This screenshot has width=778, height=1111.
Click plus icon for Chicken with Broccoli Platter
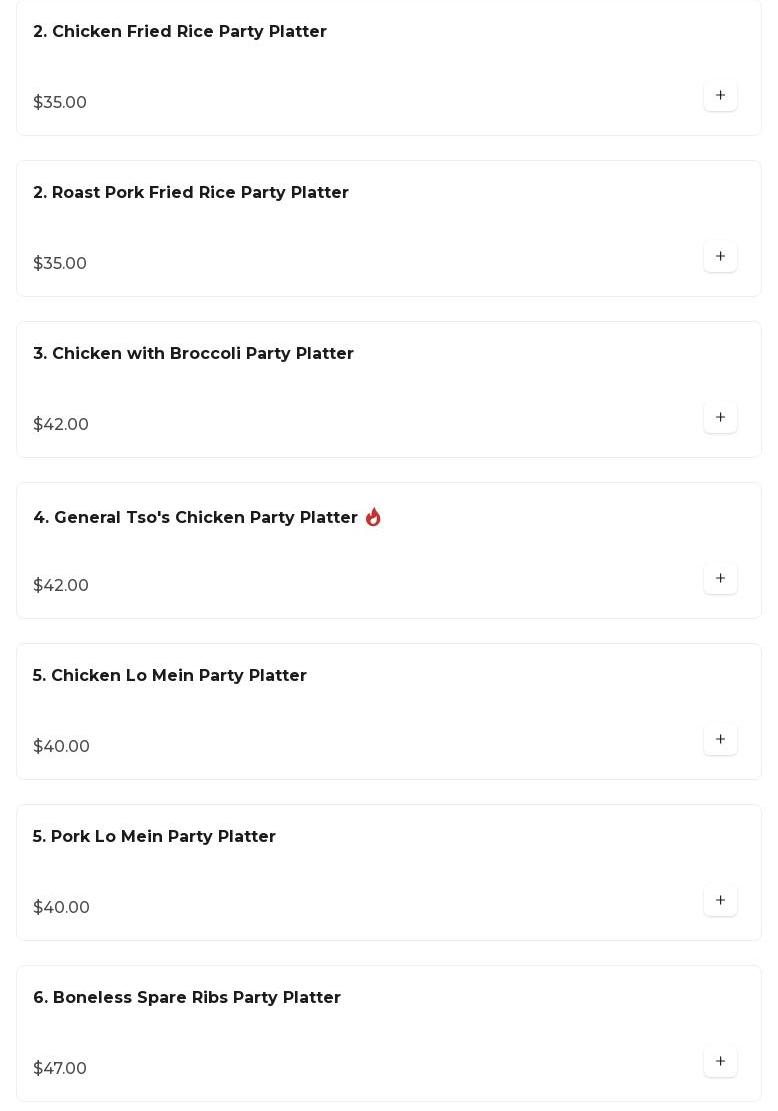[720, 418]
